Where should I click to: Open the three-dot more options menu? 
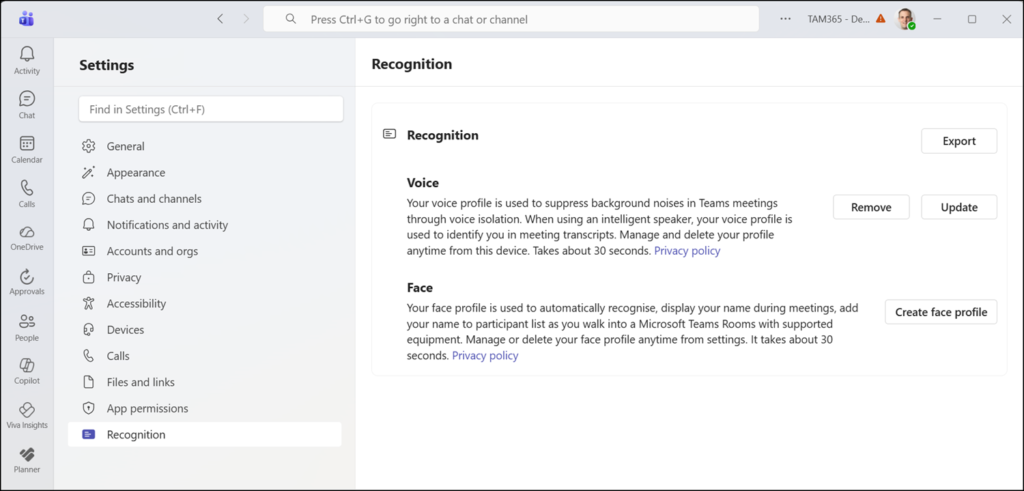[x=786, y=19]
